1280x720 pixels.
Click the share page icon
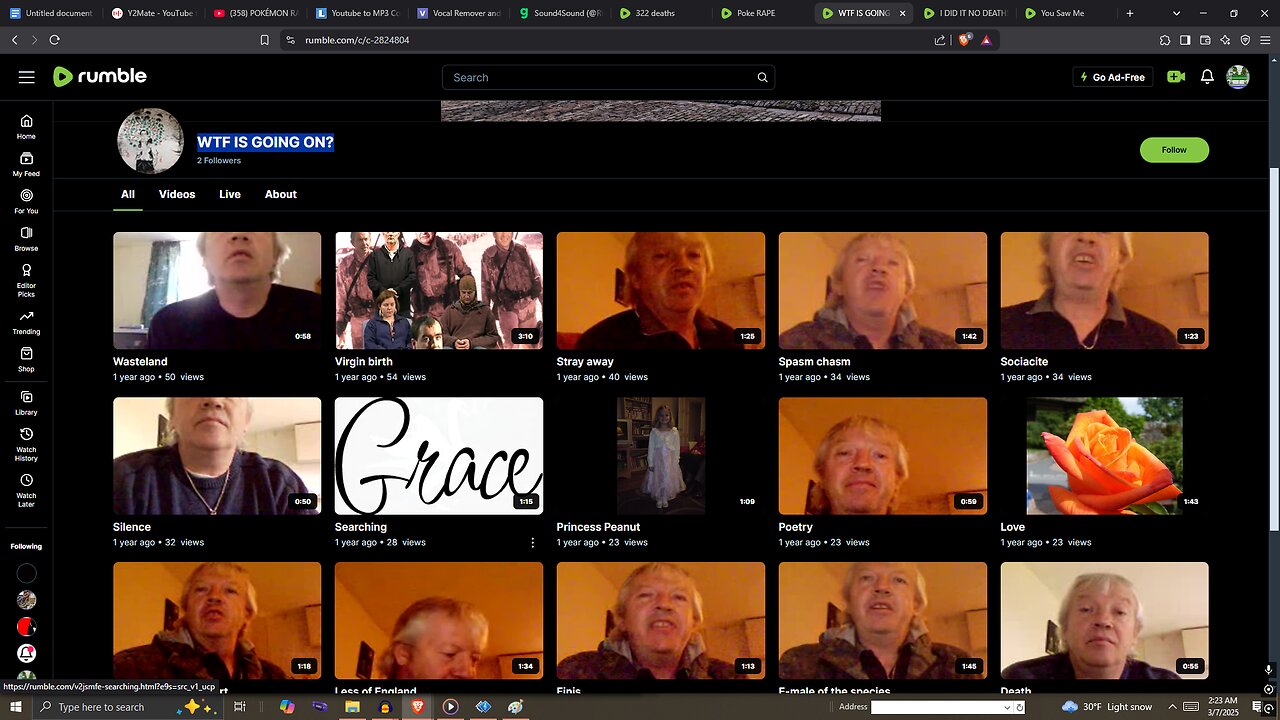coord(940,40)
